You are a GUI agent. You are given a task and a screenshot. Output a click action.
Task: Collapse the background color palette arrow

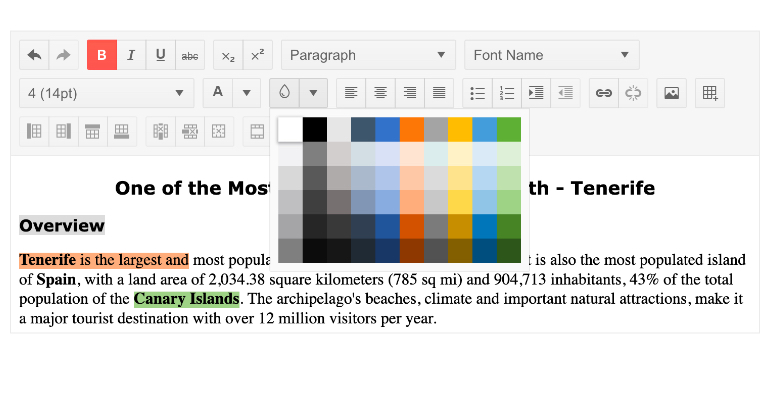pos(313,93)
